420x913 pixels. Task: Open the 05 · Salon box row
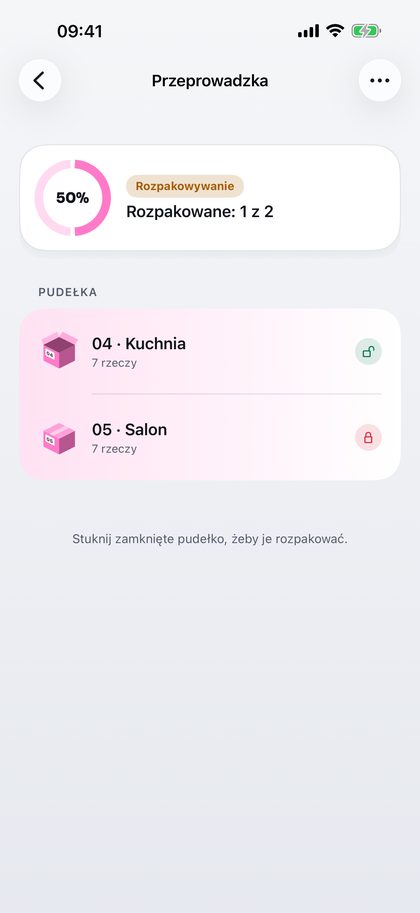pos(210,437)
